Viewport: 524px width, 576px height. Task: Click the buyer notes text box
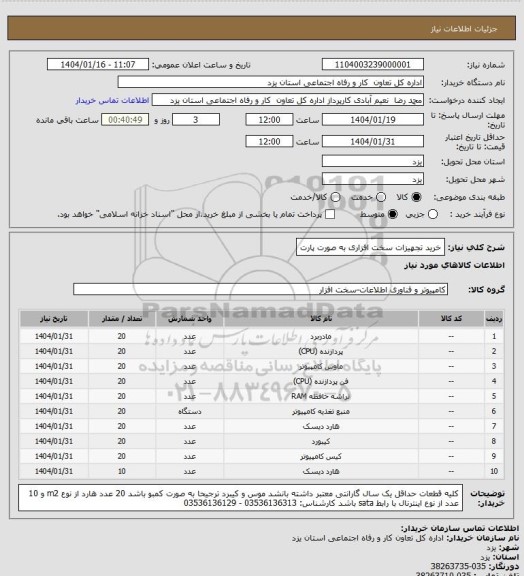[240, 498]
